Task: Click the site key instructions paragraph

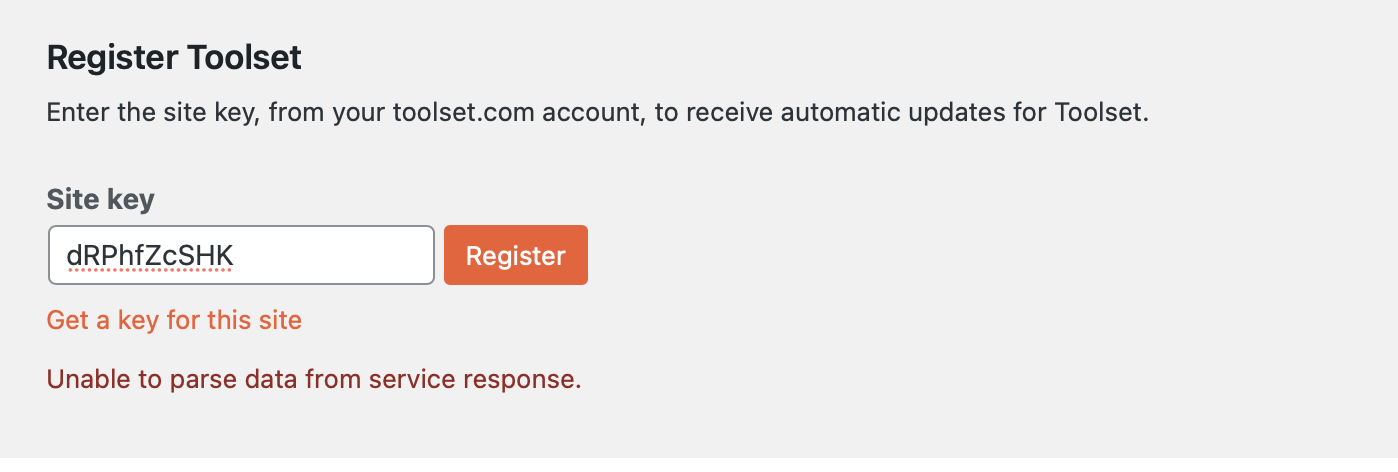Action: [x=597, y=111]
